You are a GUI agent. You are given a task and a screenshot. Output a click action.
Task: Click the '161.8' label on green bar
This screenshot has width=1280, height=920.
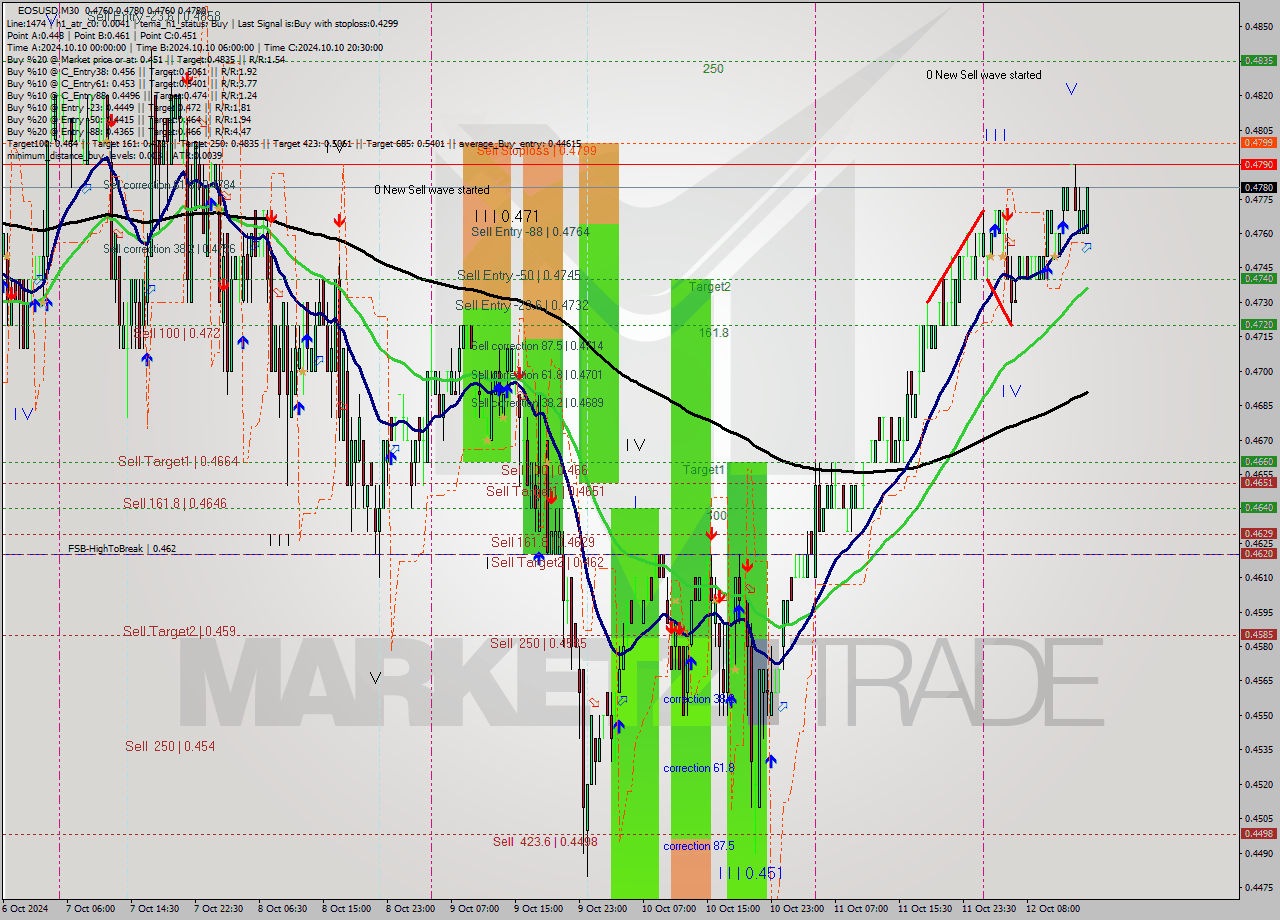[x=714, y=333]
